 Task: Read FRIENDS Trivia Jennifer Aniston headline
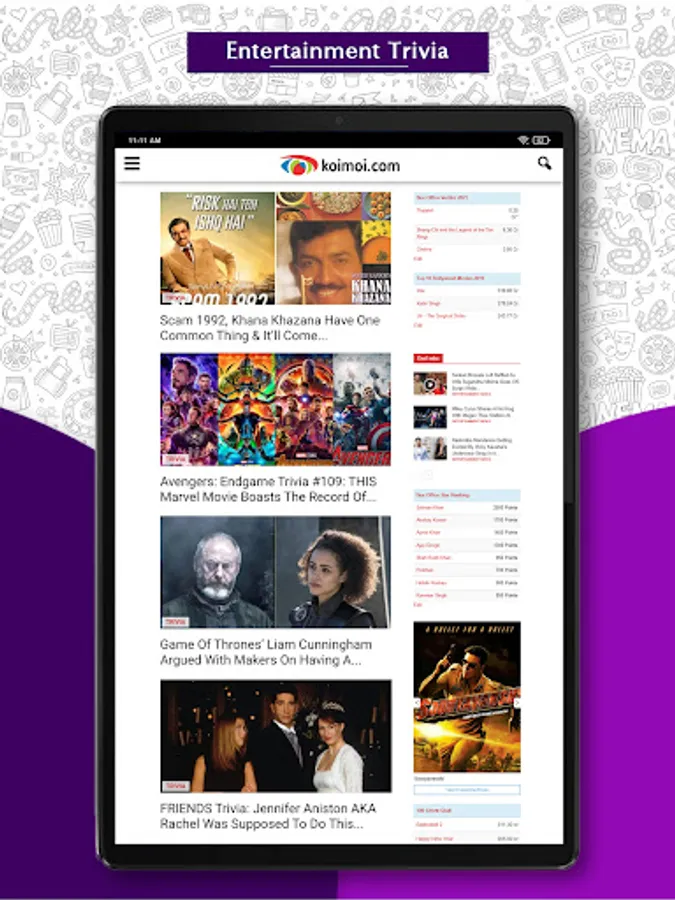(268, 816)
